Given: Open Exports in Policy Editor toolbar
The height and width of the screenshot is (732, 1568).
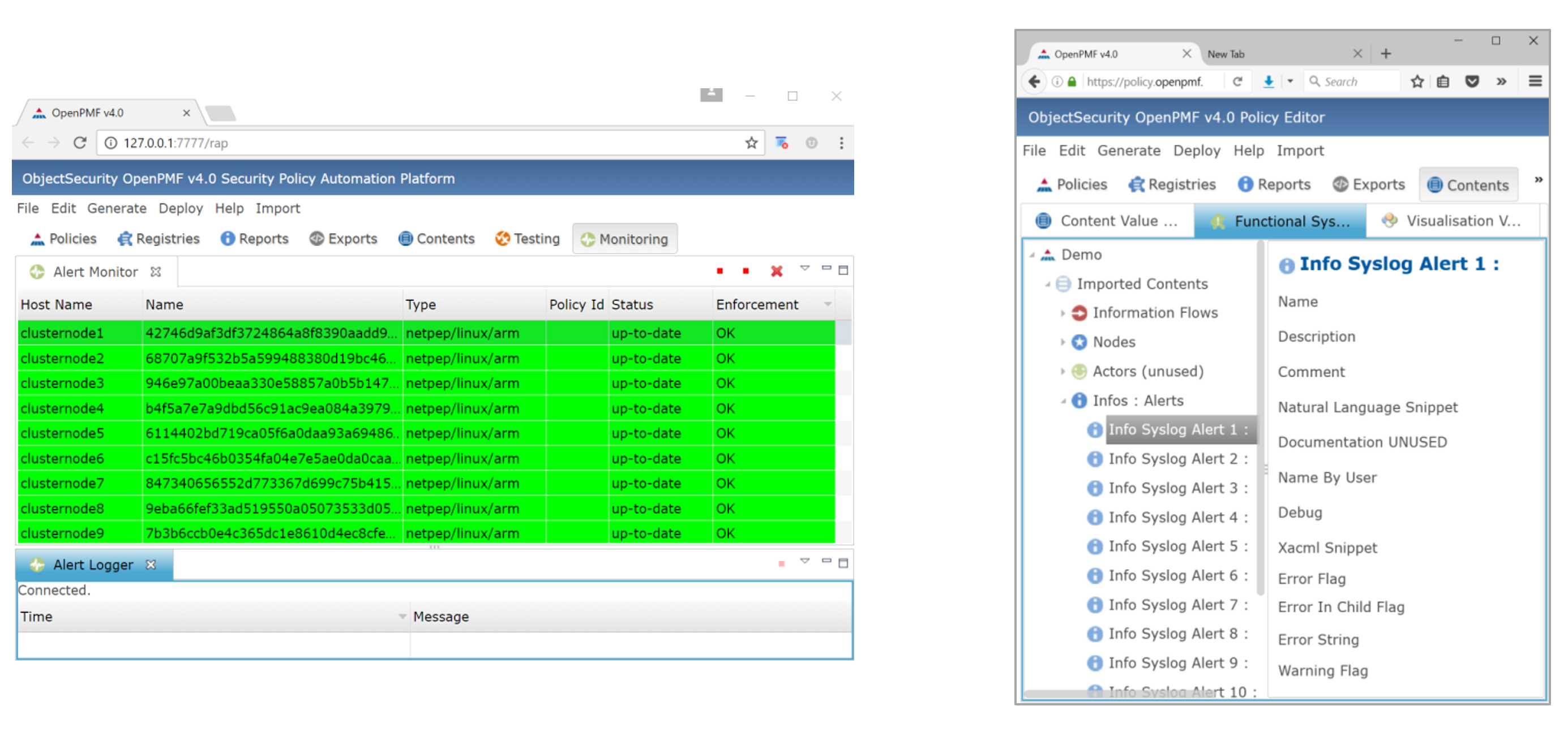Looking at the screenshot, I should pos(1368,184).
